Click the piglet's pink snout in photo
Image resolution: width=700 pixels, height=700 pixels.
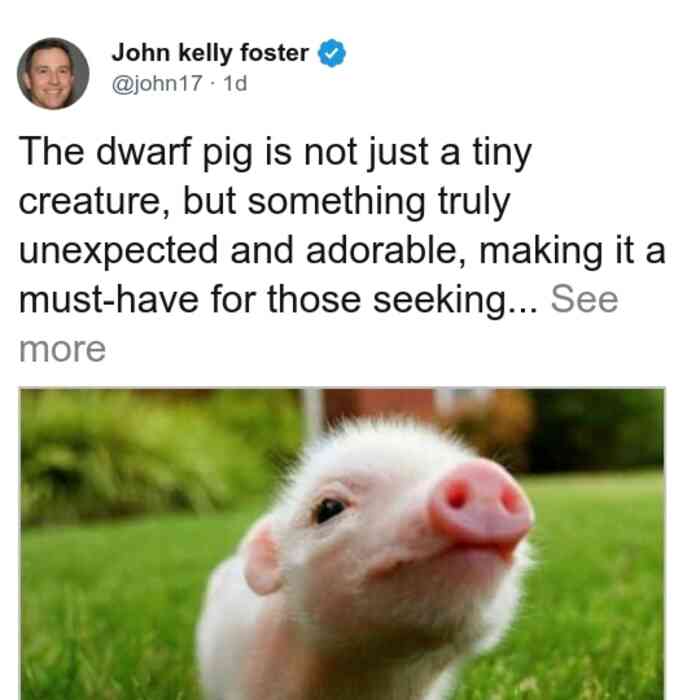pyautogui.click(x=482, y=502)
